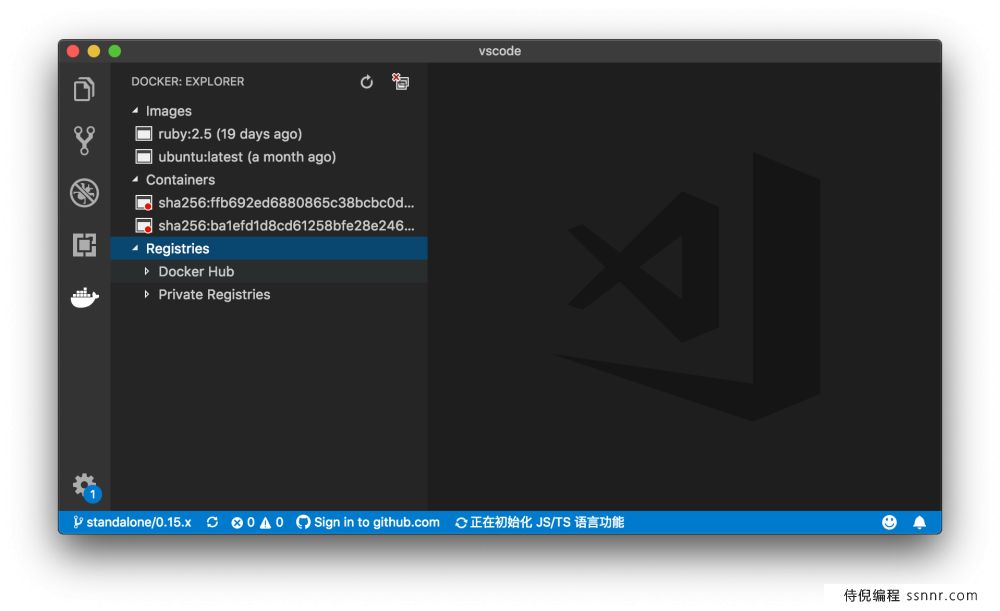Select the sha256:ffb692ed6880865c38bcbc0d container

point(286,203)
